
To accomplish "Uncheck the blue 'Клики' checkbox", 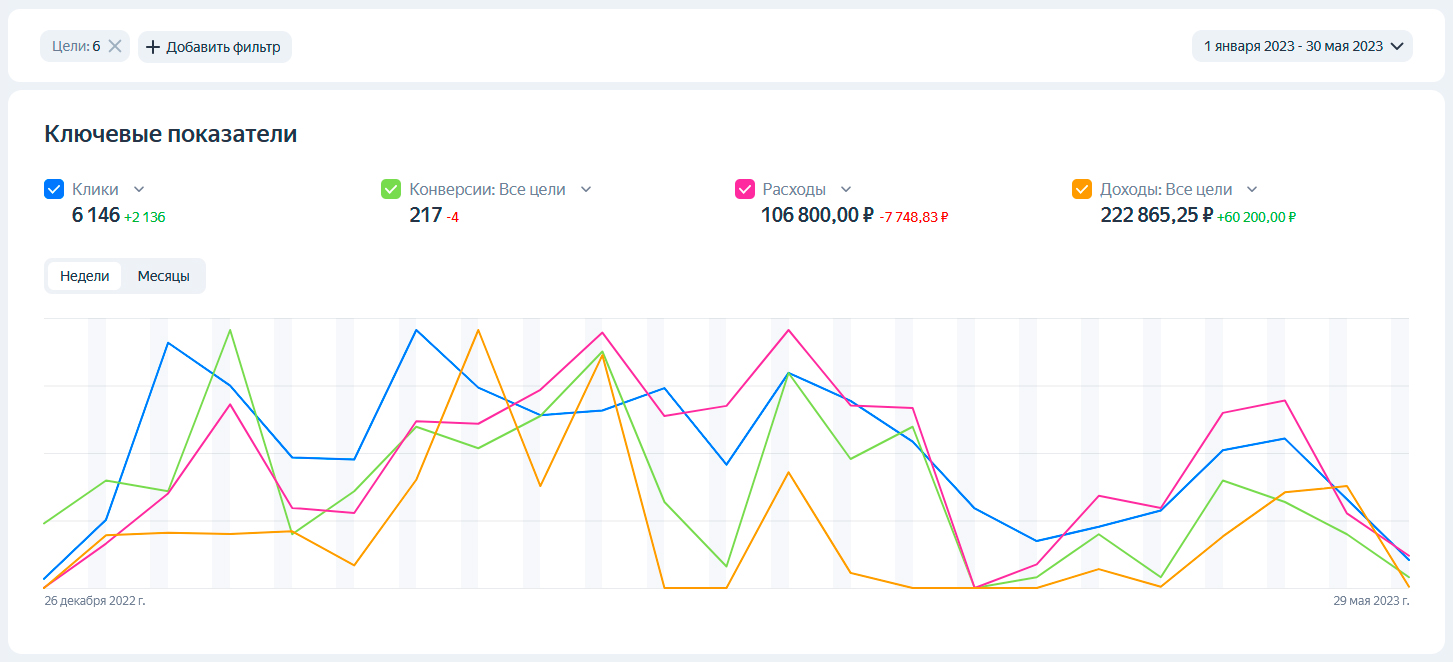I will tap(55, 189).
